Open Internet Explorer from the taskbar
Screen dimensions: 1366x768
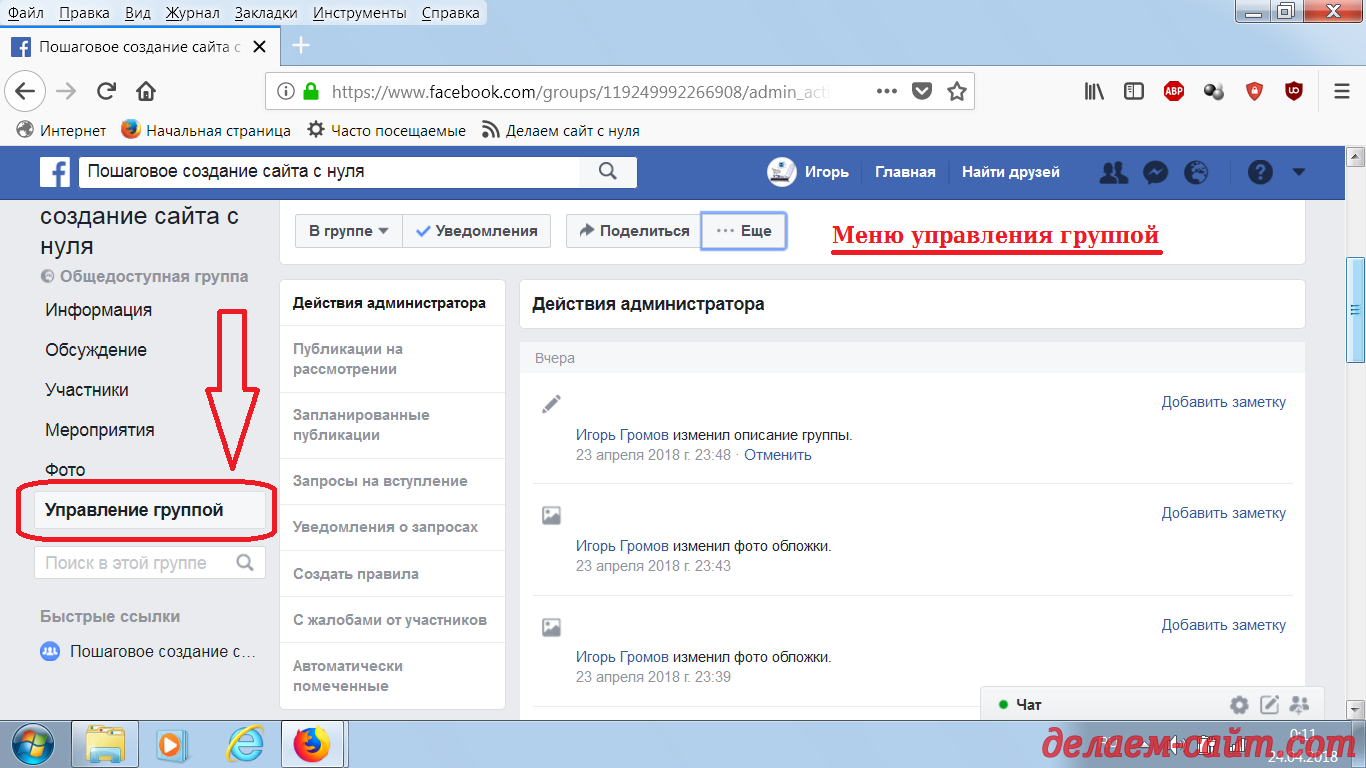pos(242,744)
